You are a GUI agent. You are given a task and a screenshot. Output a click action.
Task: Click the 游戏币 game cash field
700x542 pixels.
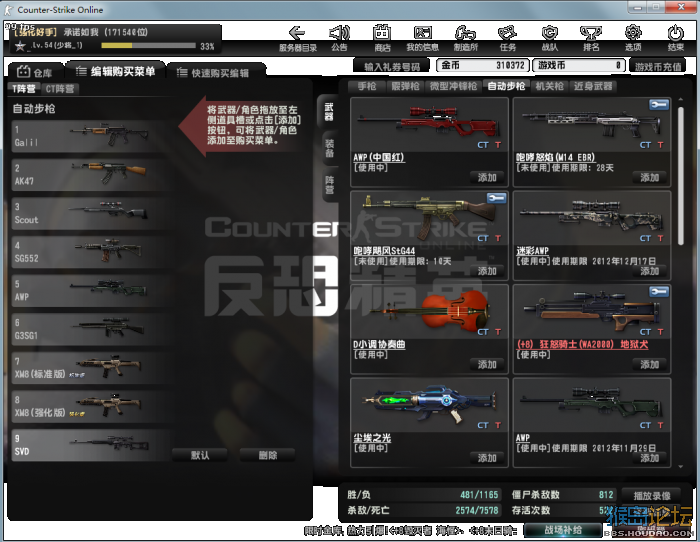pos(579,65)
